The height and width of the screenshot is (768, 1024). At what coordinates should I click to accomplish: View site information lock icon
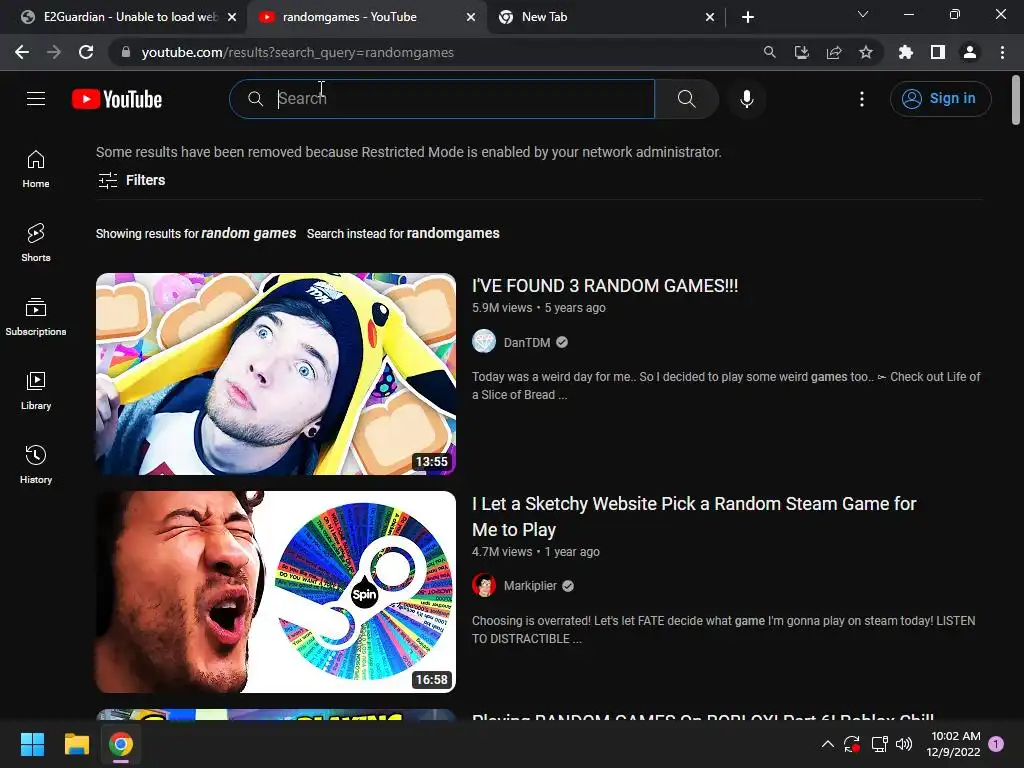pos(126,52)
